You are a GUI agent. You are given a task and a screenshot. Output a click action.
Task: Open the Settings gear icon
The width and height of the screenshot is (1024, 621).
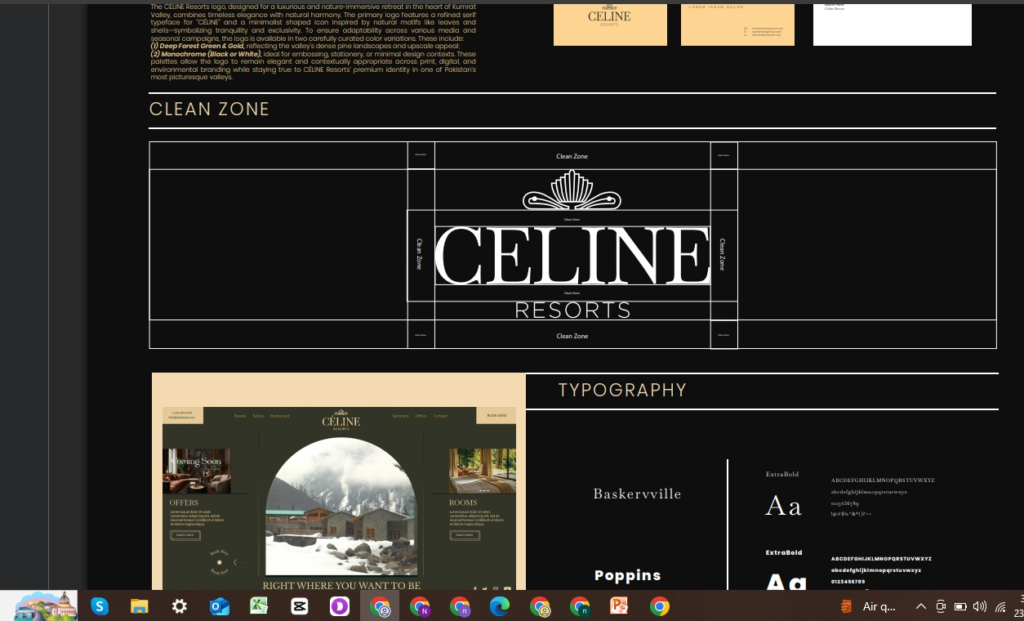(179, 606)
